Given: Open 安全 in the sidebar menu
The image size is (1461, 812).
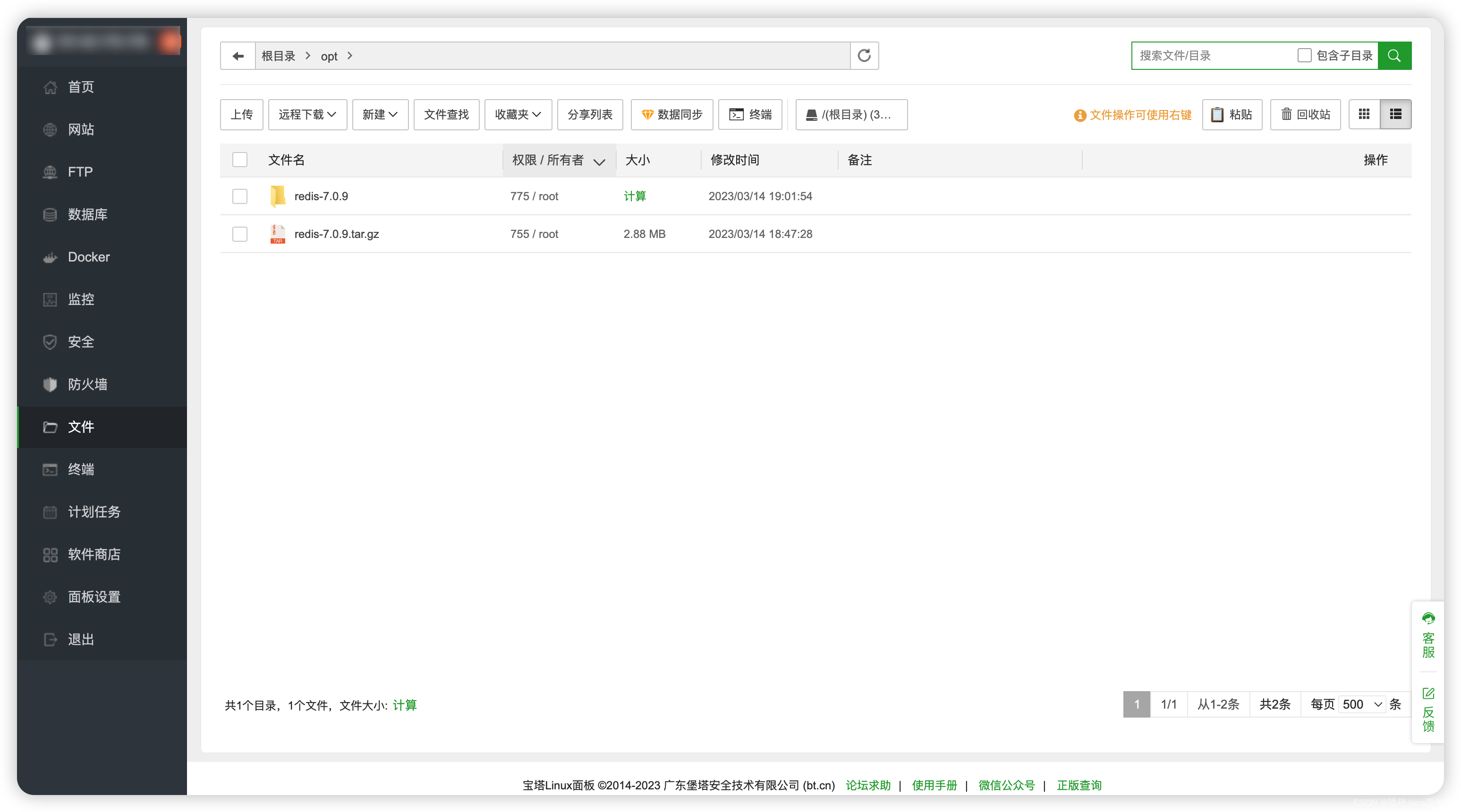Looking at the screenshot, I should click(102, 342).
